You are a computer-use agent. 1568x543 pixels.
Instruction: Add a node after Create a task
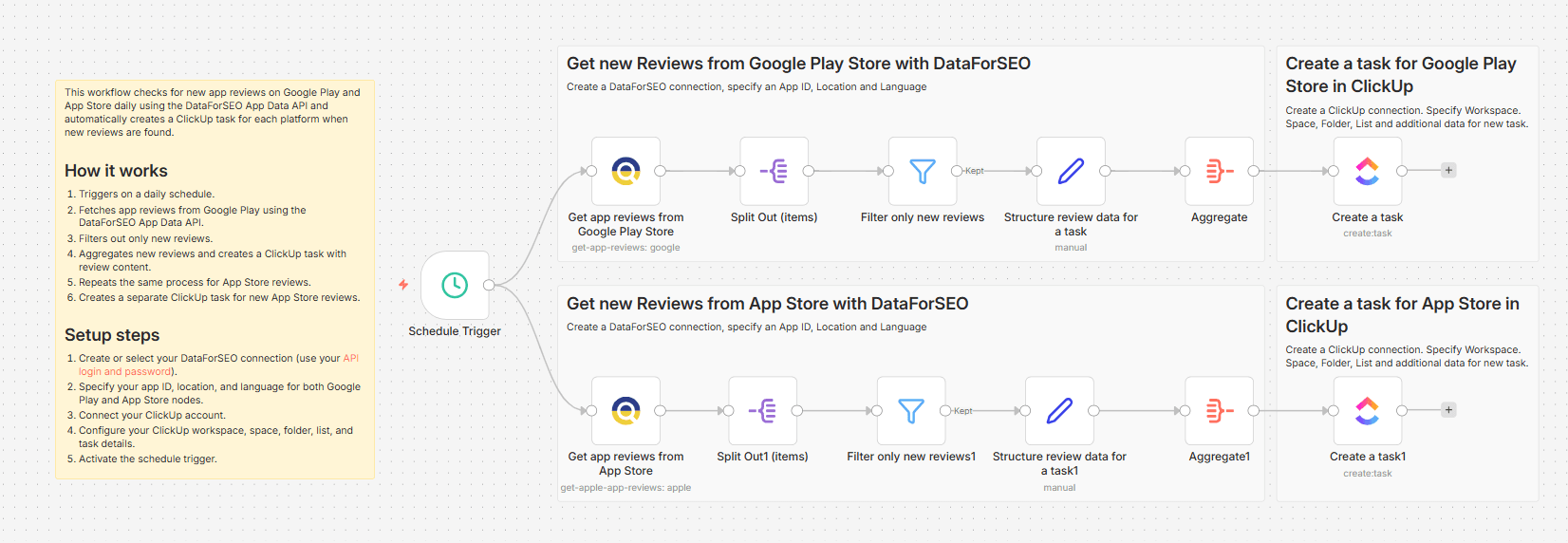click(x=1448, y=171)
